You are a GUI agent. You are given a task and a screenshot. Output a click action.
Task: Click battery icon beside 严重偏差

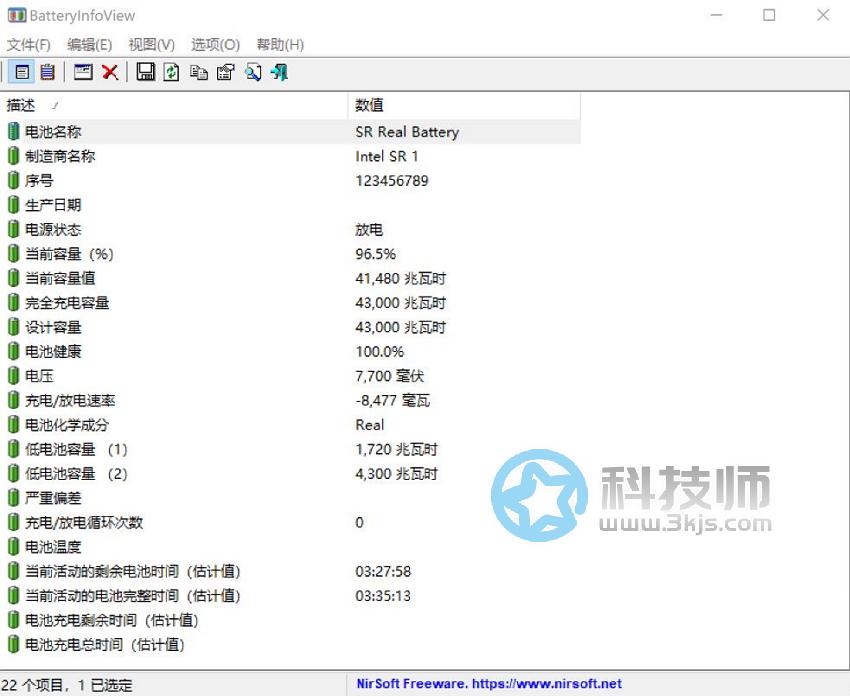(x=14, y=498)
